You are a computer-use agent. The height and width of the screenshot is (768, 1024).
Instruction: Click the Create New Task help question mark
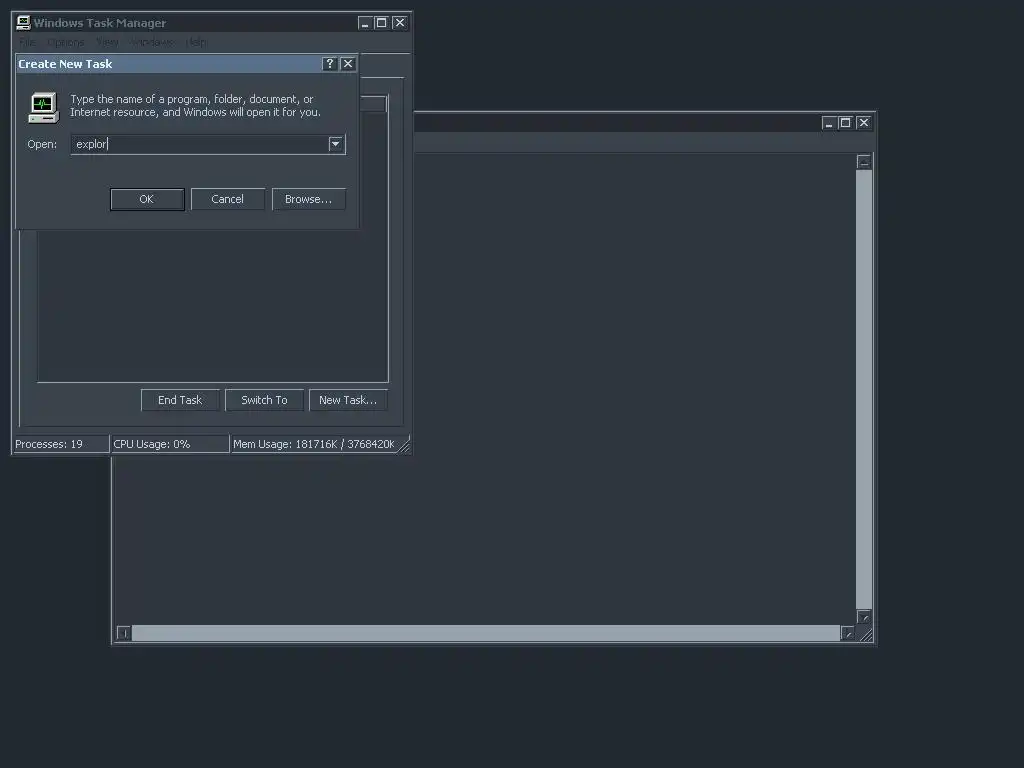tap(330, 63)
